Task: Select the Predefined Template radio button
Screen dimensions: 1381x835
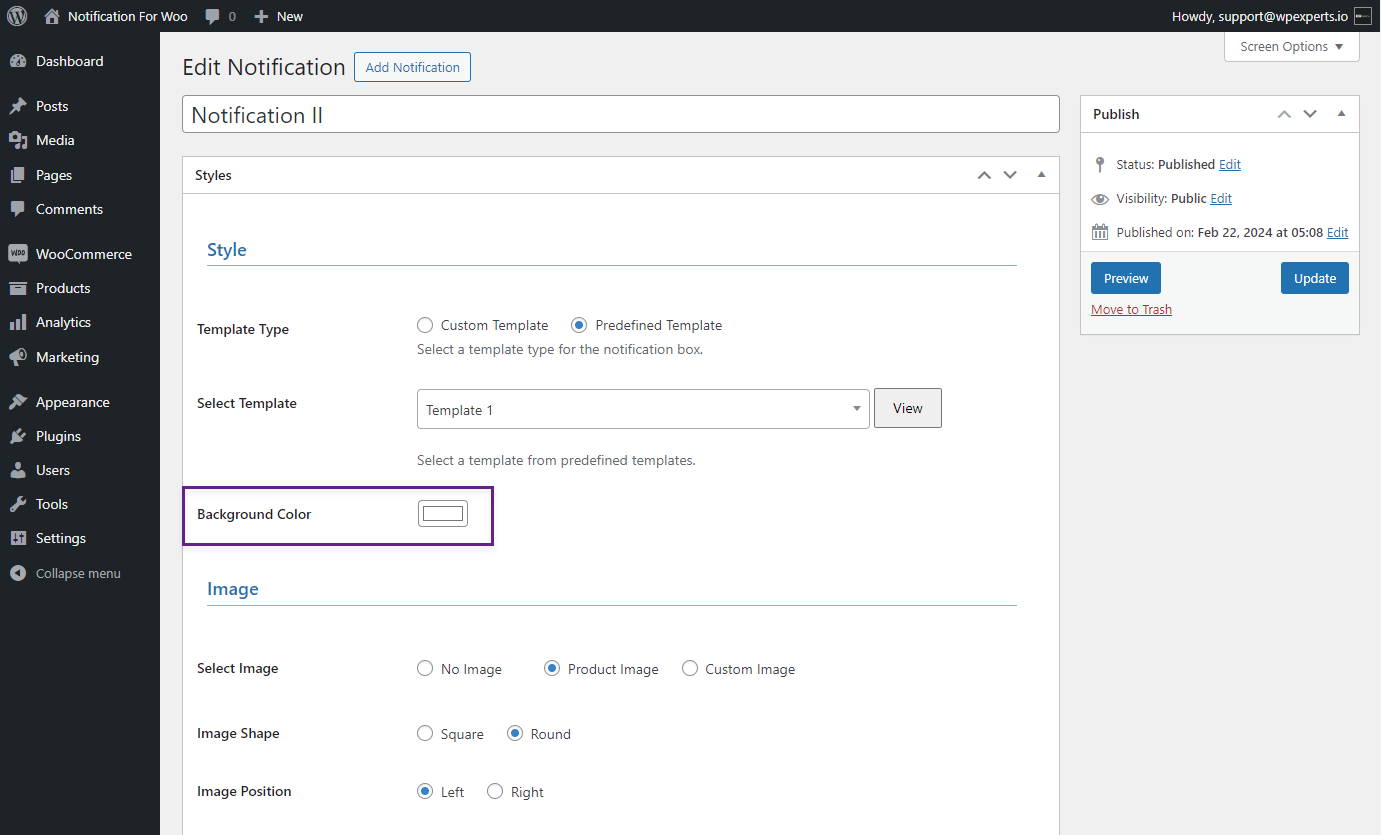Action: [579, 325]
